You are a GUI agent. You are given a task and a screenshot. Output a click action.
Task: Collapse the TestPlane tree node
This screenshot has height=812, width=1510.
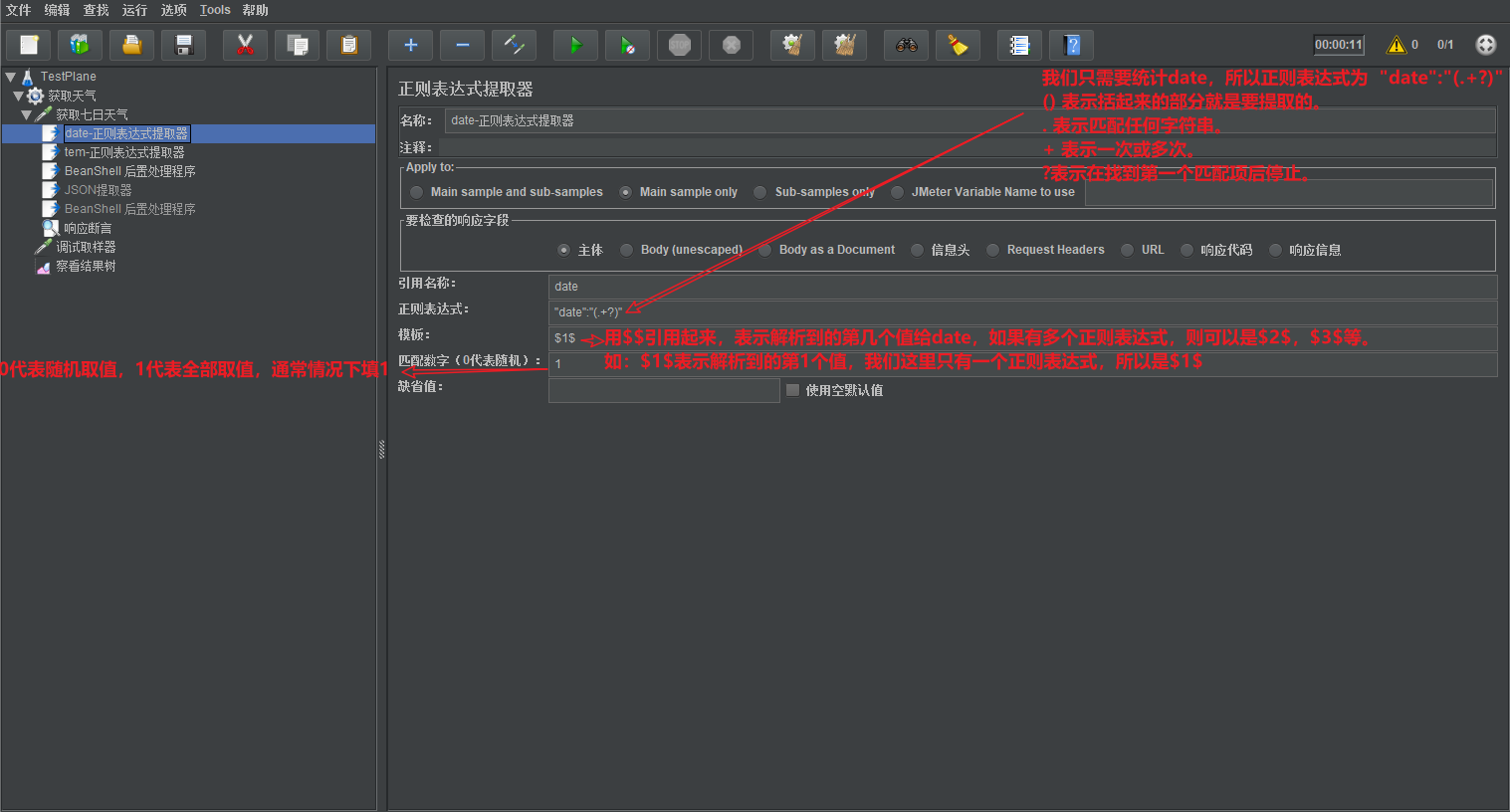(x=10, y=77)
